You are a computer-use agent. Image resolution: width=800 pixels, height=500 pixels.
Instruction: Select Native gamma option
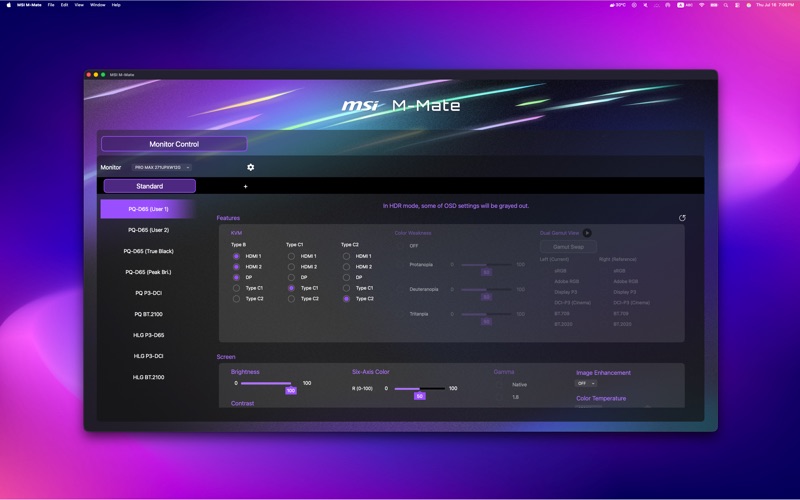[x=500, y=385]
